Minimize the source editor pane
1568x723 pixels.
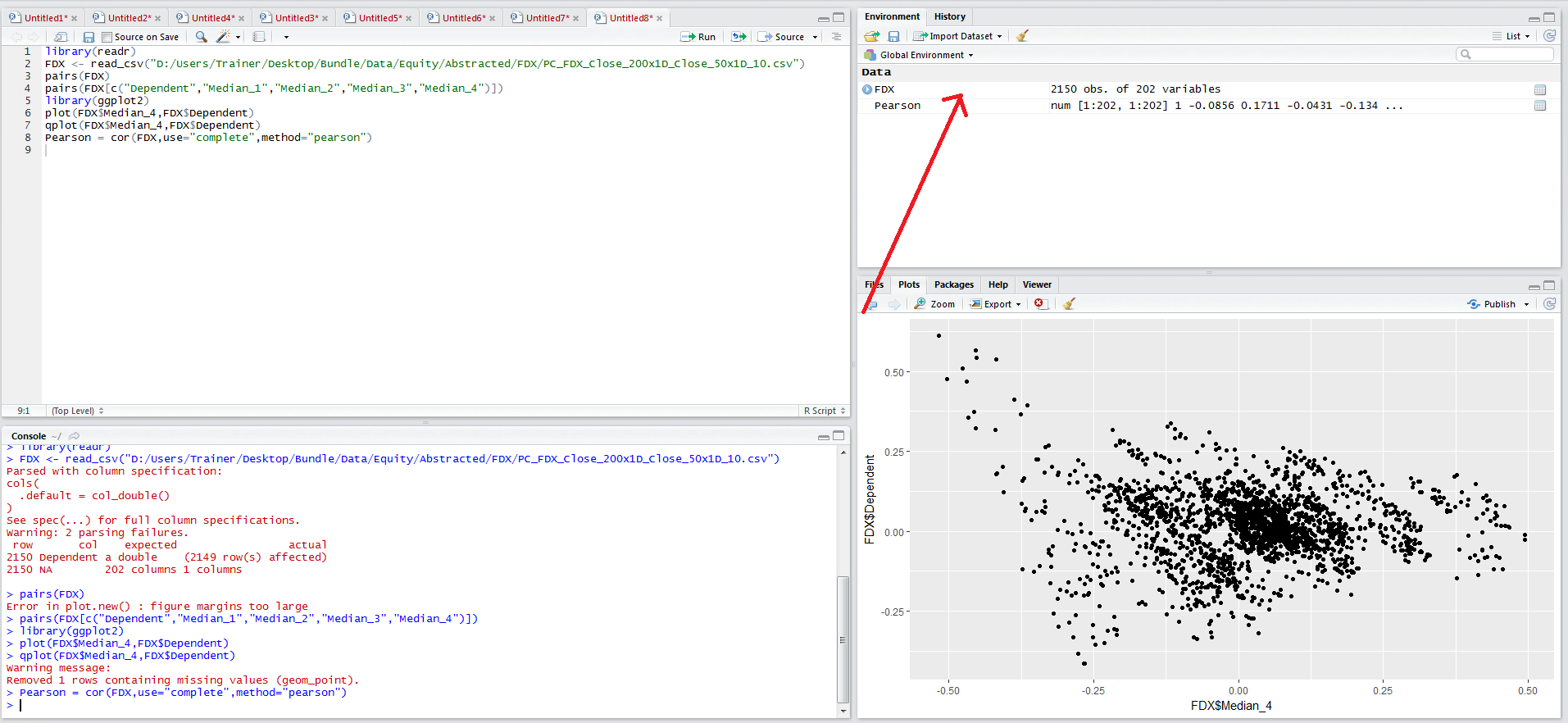coord(823,18)
